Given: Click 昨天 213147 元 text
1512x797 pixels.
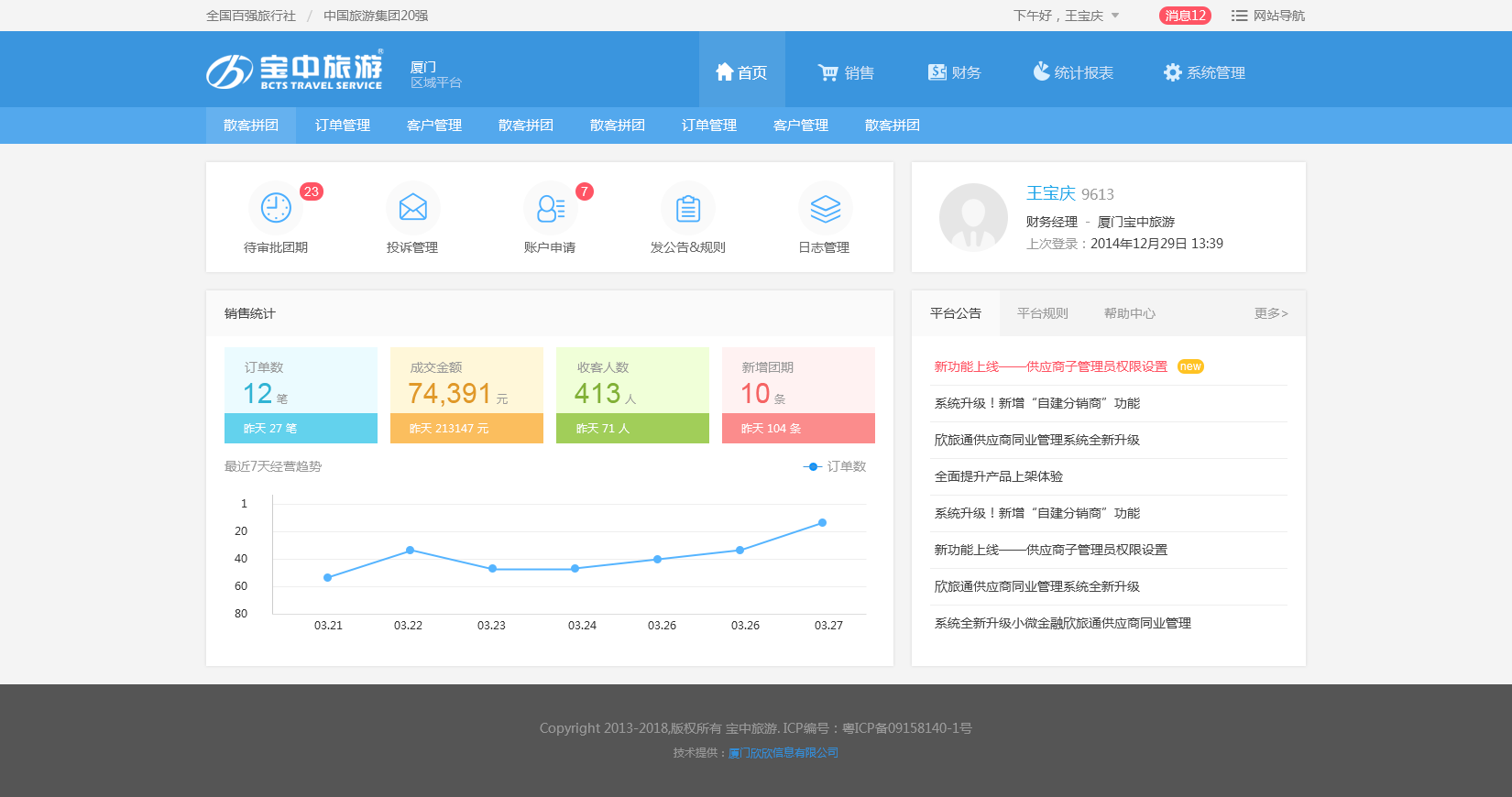Looking at the screenshot, I should click(449, 429).
